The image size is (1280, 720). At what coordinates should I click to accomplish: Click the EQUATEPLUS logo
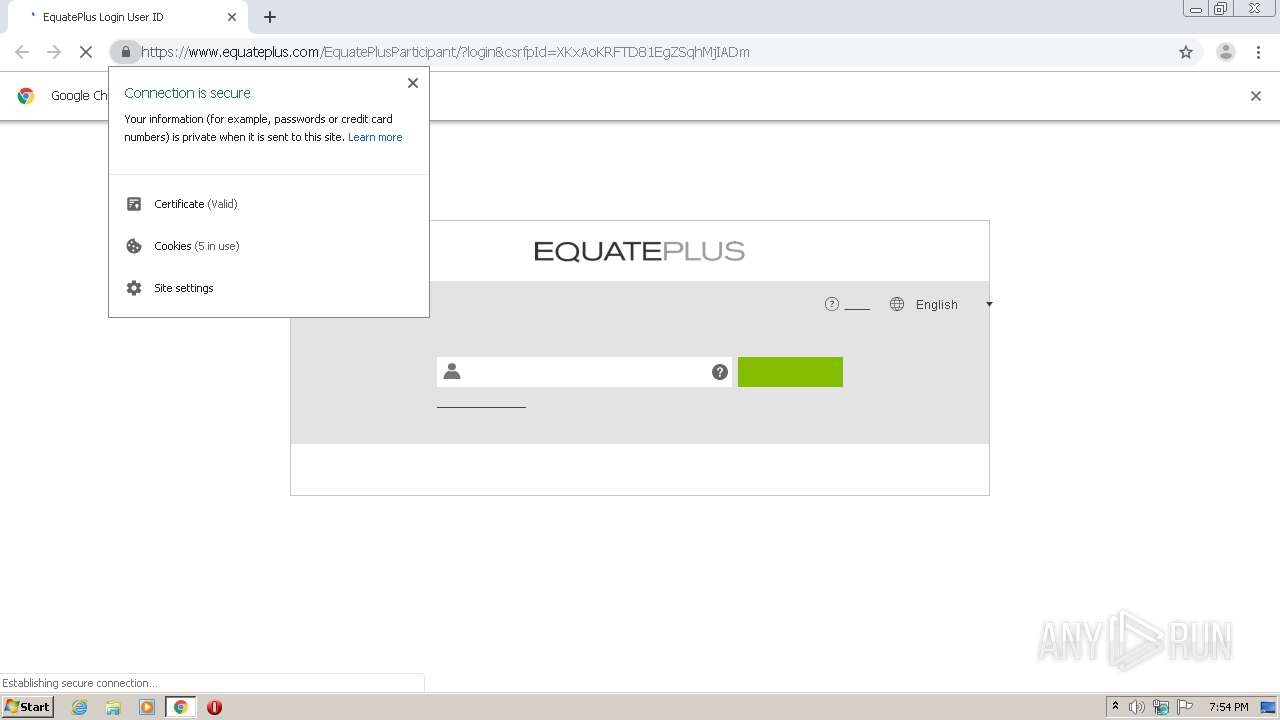[639, 251]
